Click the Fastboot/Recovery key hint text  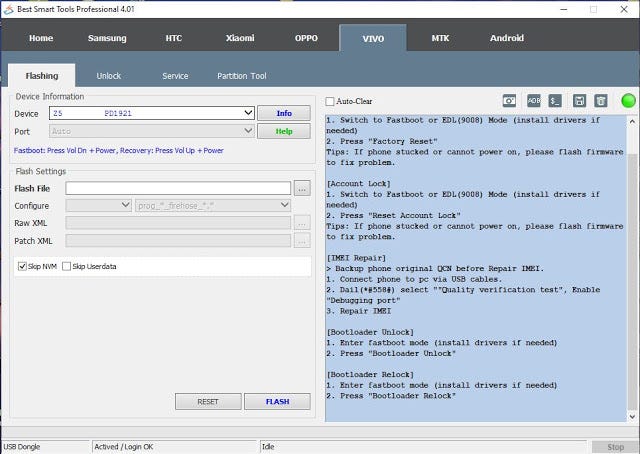[x=118, y=151]
